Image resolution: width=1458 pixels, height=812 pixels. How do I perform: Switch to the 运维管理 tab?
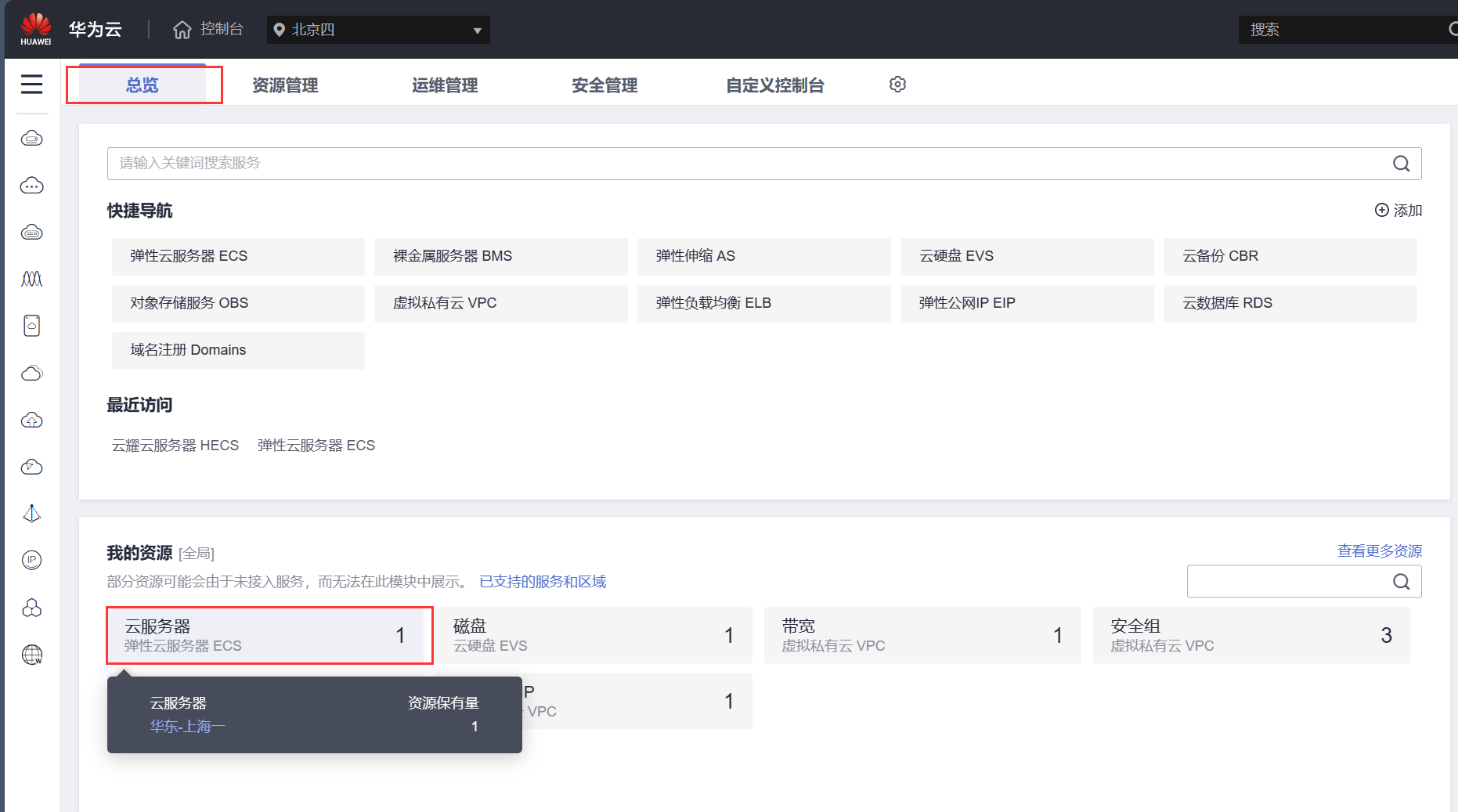pos(445,85)
